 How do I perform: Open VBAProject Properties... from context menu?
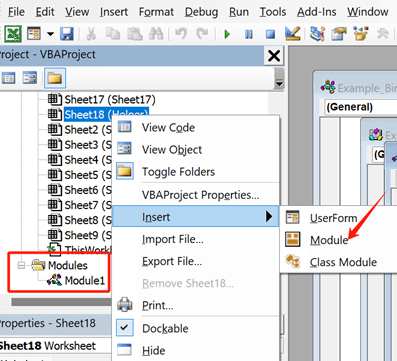click(x=196, y=195)
